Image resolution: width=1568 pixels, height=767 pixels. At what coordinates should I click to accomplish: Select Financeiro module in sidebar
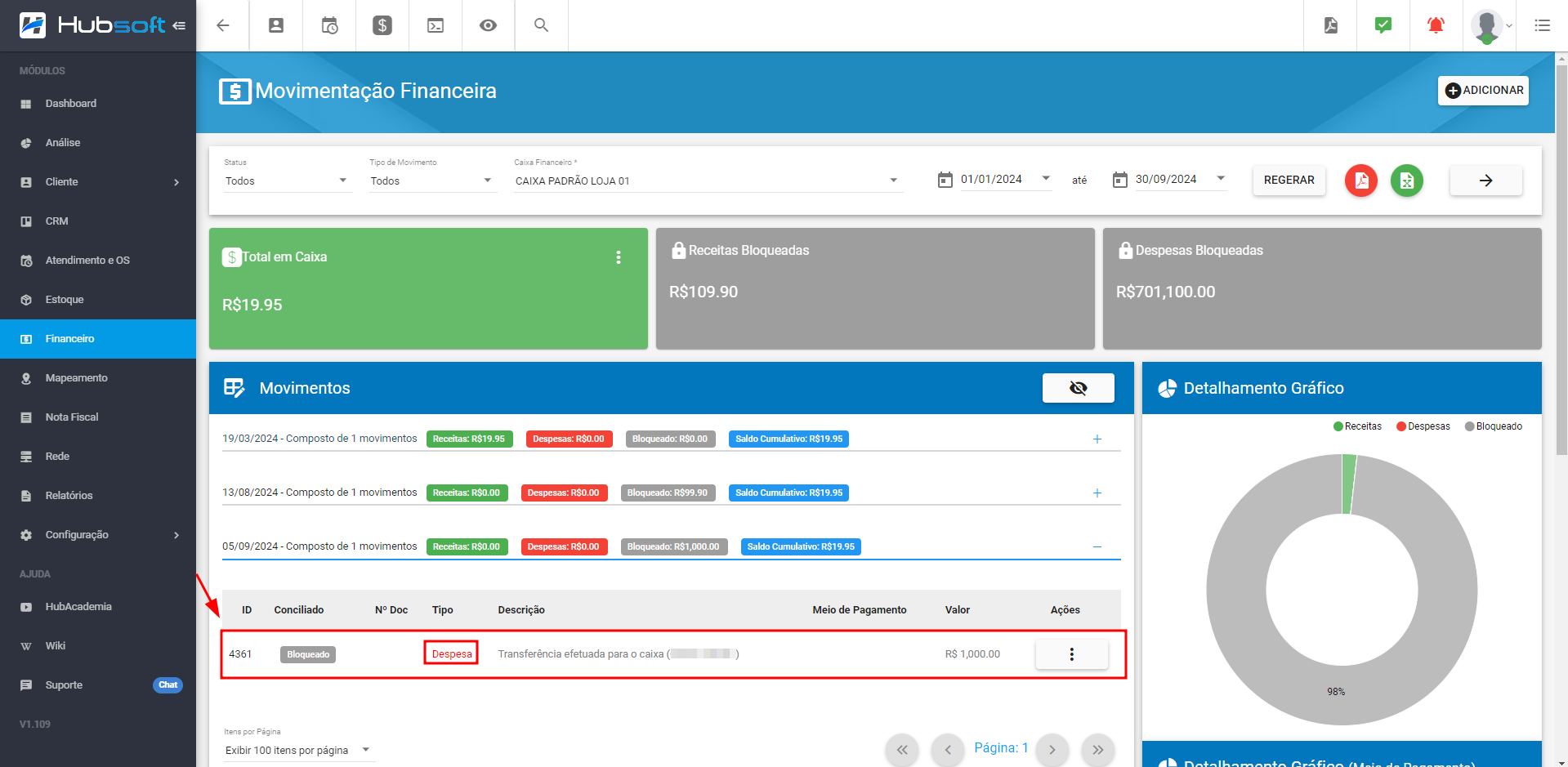(98, 339)
